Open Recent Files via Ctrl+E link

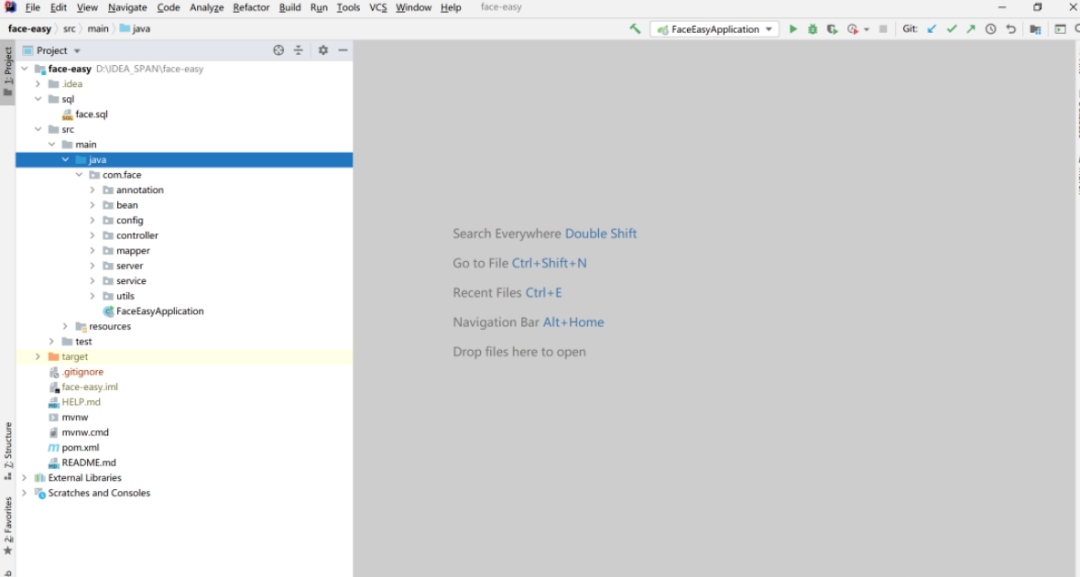coord(544,292)
